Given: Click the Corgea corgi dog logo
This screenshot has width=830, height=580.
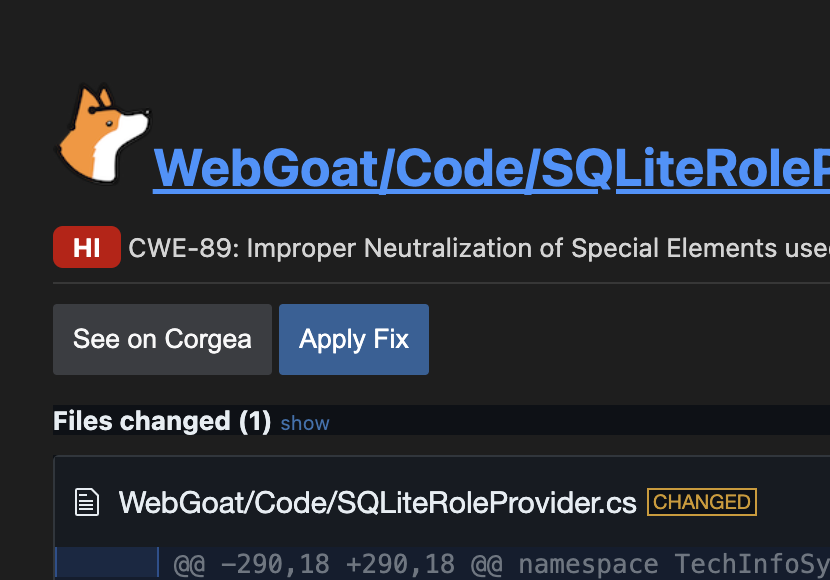Looking at the screenshot, I should click(x=103, y=134).
